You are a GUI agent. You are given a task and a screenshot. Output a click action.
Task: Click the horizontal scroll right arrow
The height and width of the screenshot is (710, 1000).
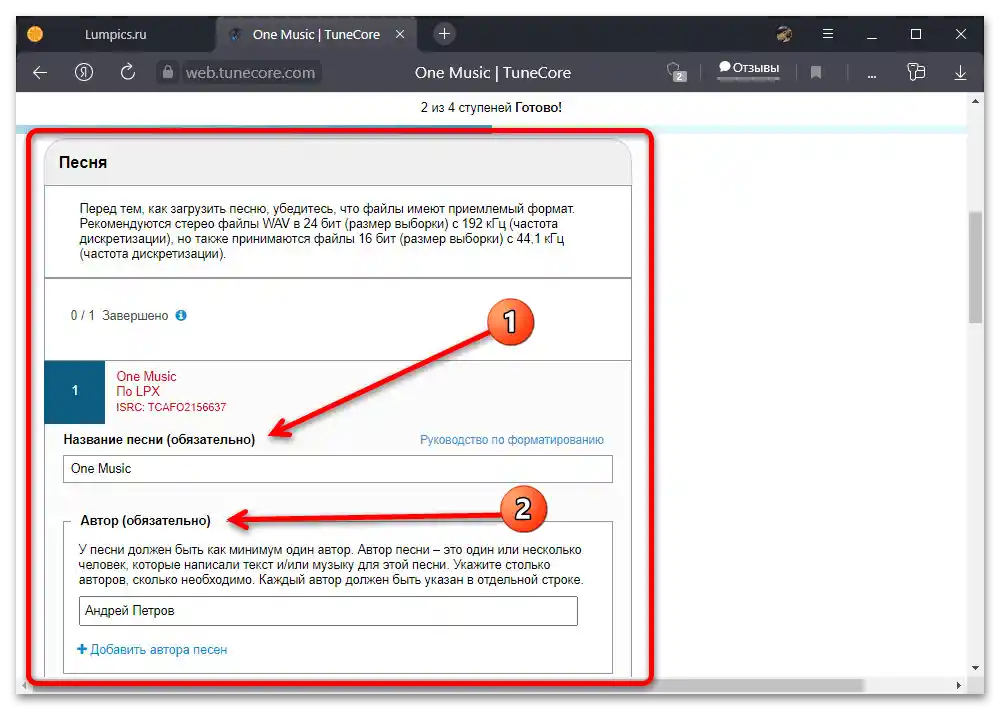point(959,685)
